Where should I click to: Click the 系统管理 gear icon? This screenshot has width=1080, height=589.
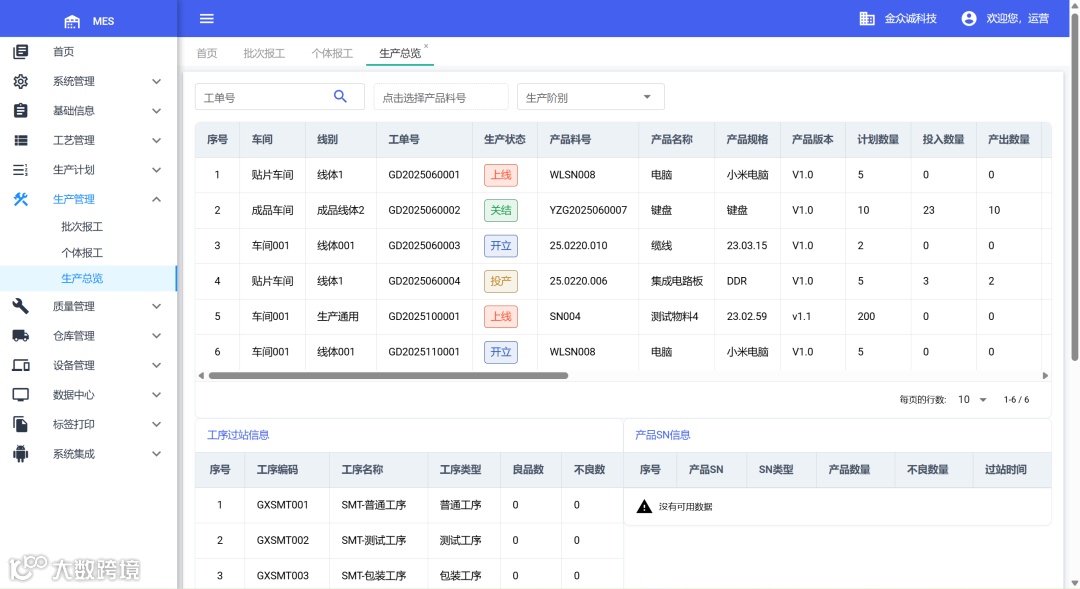click(21, 81)
